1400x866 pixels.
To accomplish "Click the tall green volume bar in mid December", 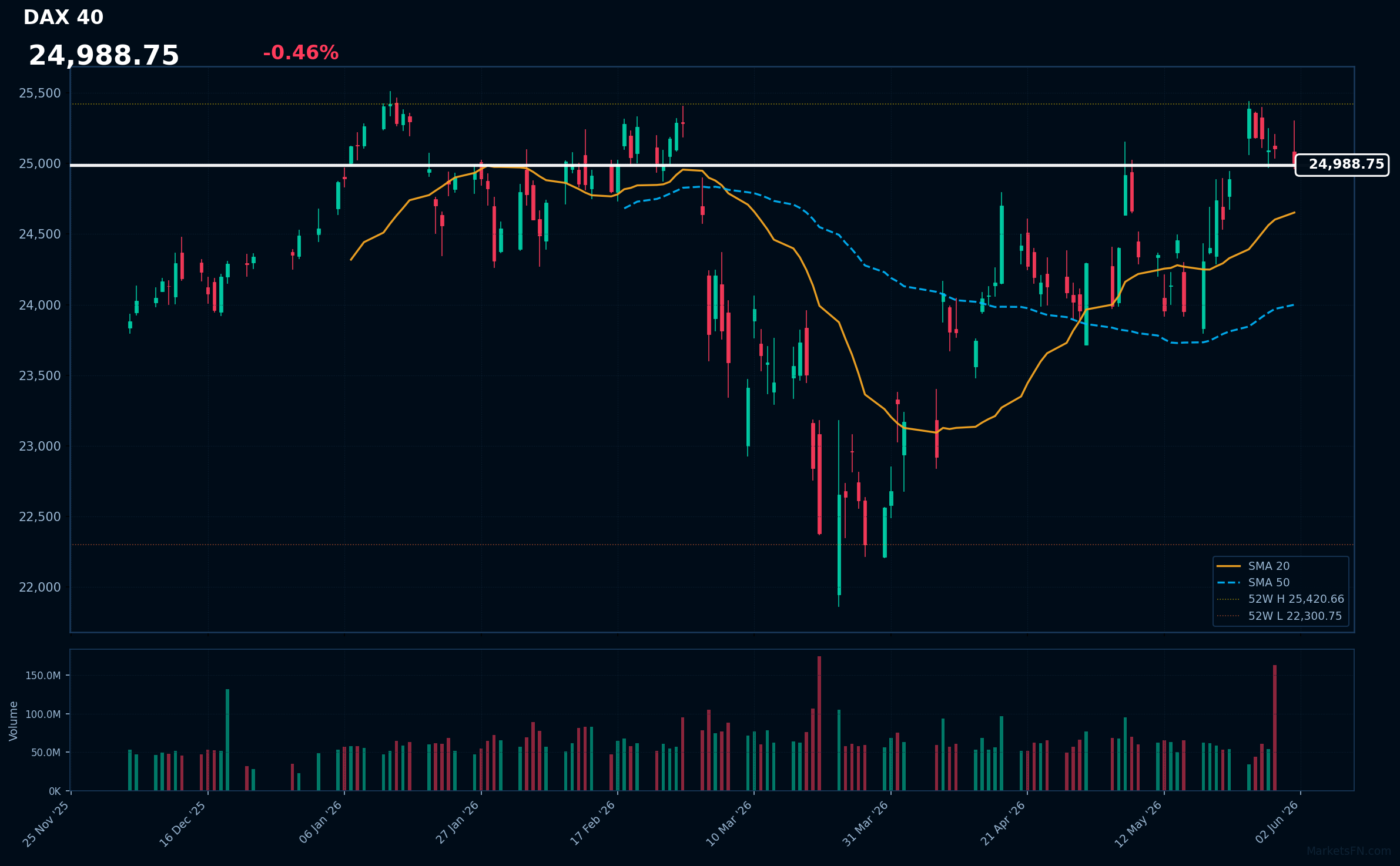I will [227, 740].
